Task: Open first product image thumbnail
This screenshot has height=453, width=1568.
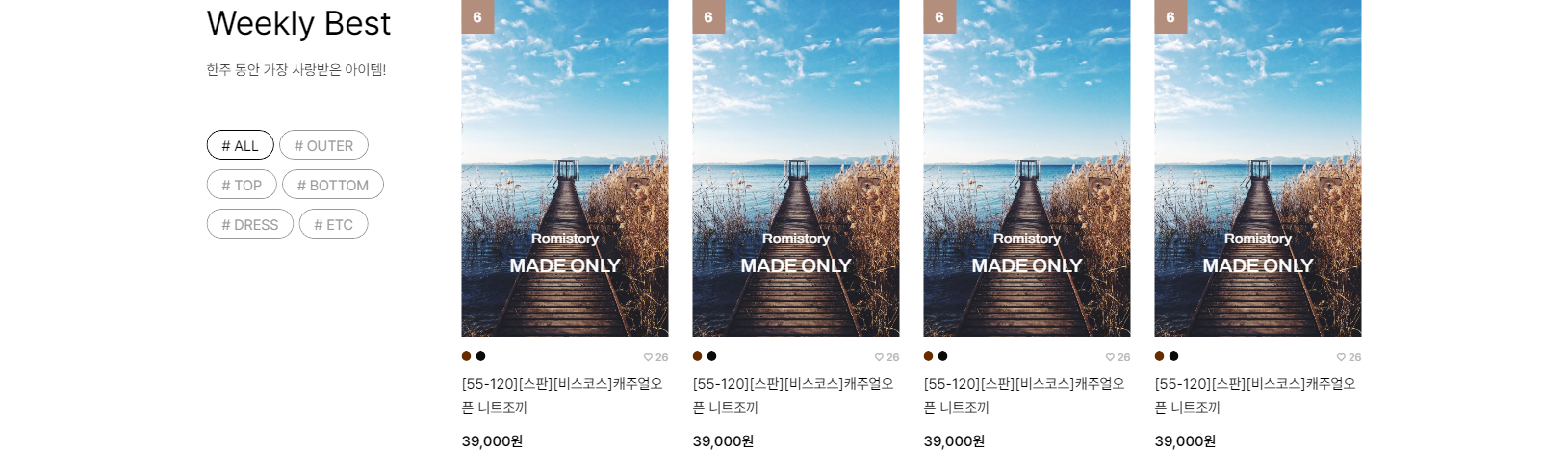Action: pos(565,168)
